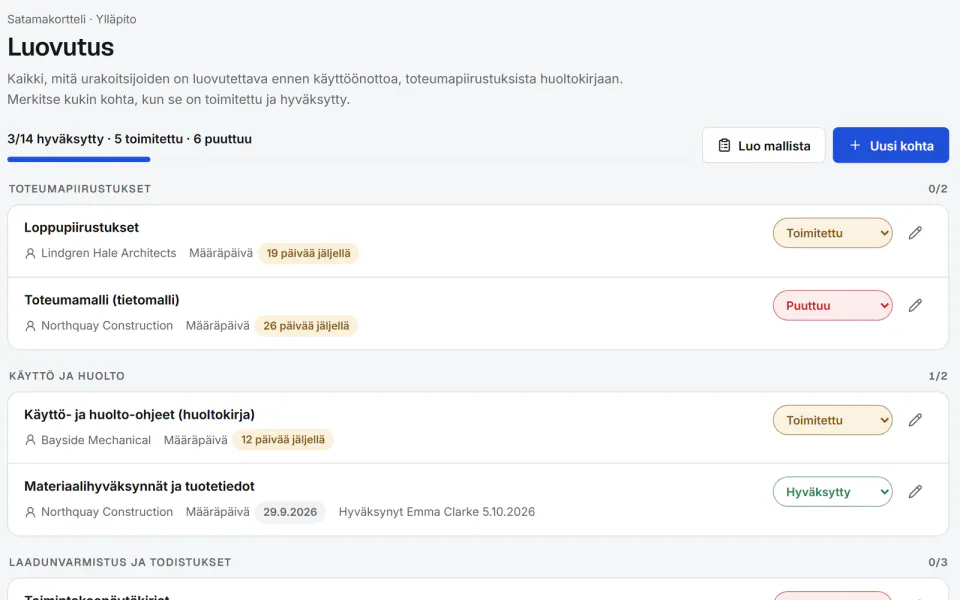Click the person icon beside Lindgren Hale Architects
The width and height of the screenshot is (960, 600).
[x=30, y=253]
